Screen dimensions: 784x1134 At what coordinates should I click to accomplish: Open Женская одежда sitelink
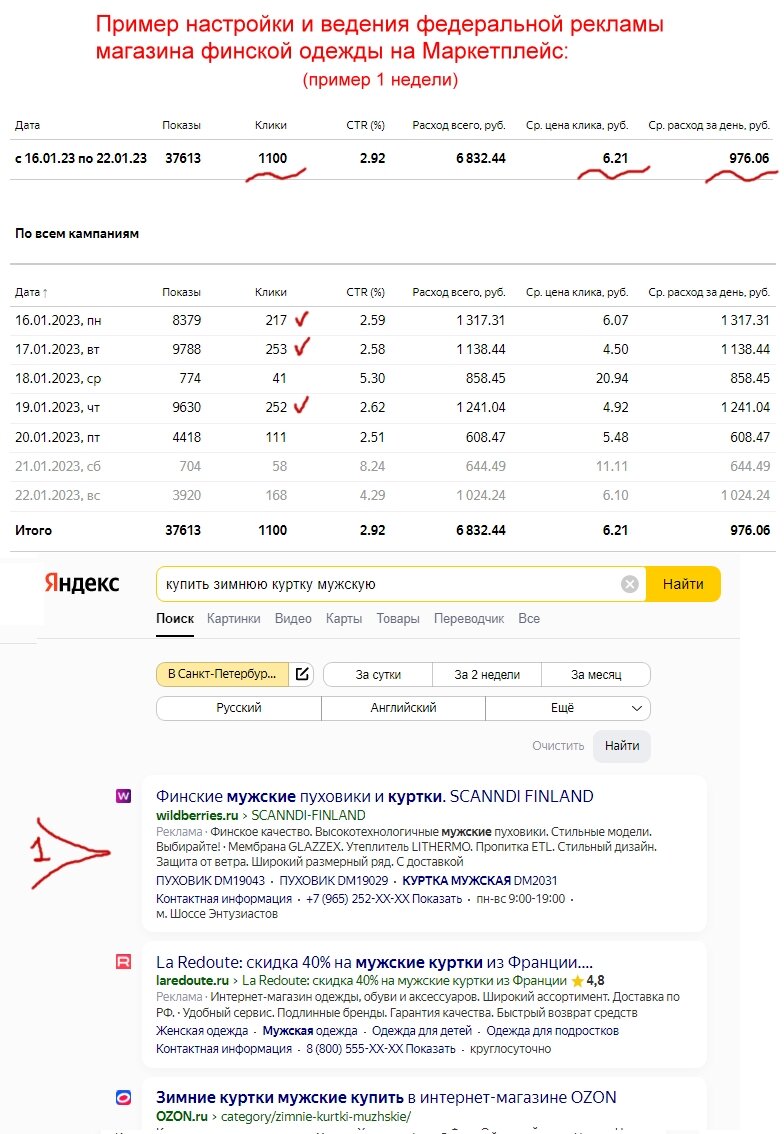pyautogui.click(x=202, y=1031)
